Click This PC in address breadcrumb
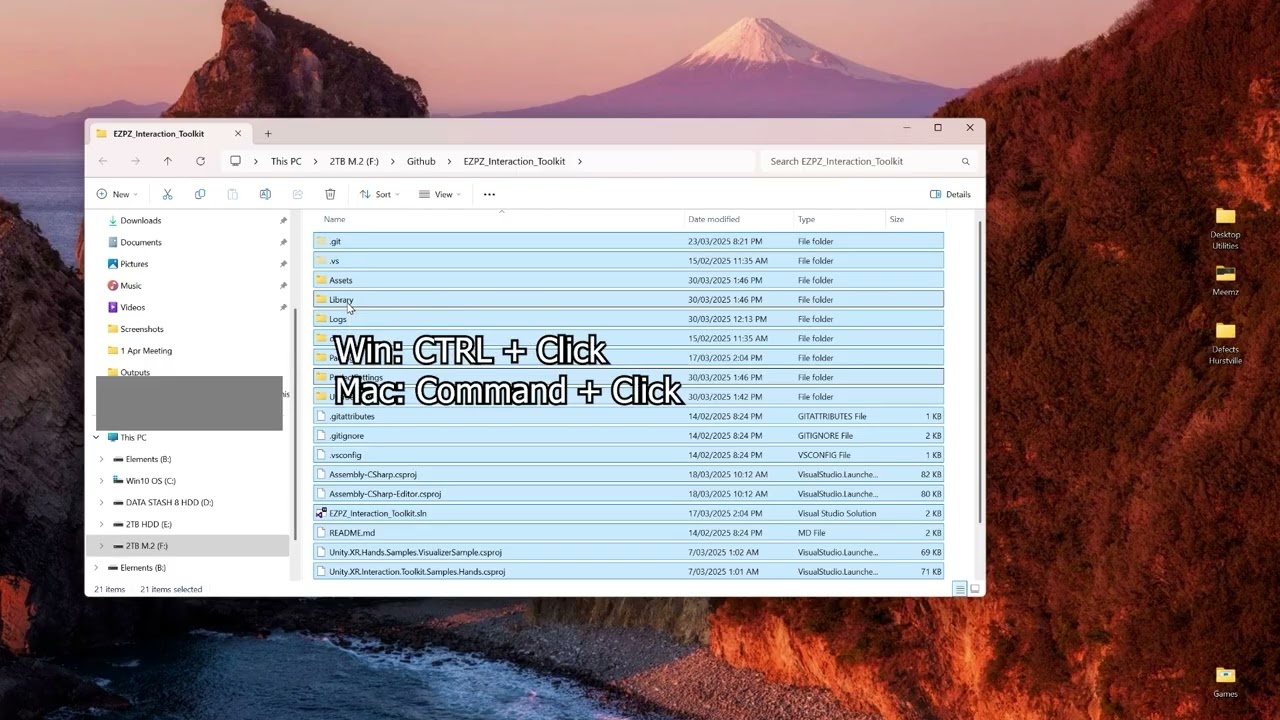The height and width of the screenshot is (720, 1280). click(286, 161)
